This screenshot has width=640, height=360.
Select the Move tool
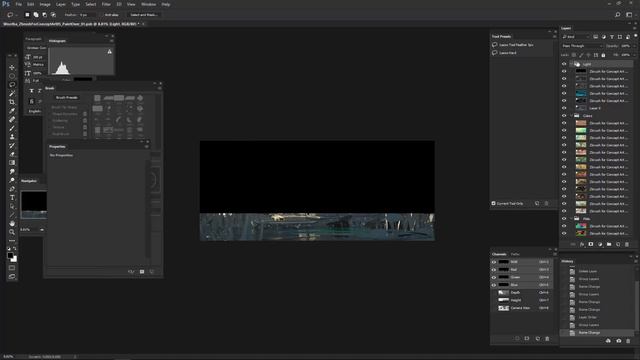coord(12,67)
